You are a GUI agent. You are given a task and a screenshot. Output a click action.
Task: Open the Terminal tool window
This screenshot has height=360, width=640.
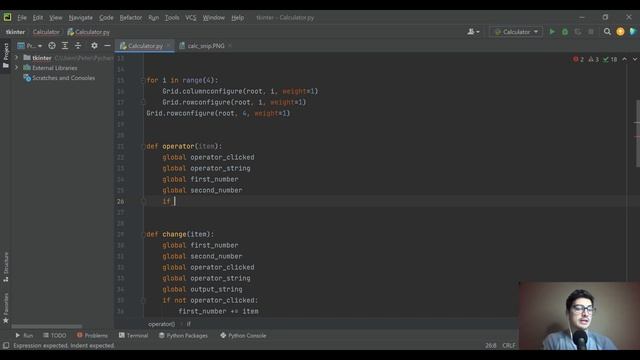click(133, 336)
